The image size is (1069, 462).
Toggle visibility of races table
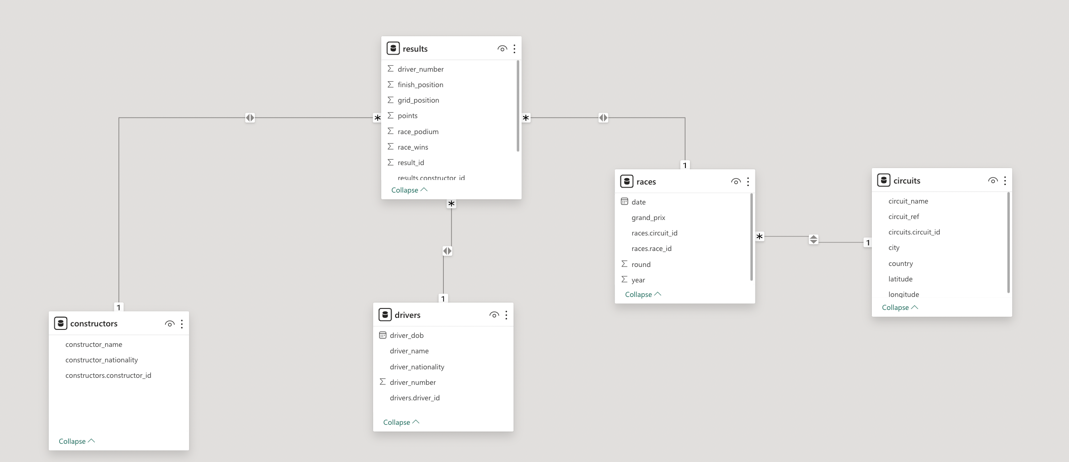[736, 182]
